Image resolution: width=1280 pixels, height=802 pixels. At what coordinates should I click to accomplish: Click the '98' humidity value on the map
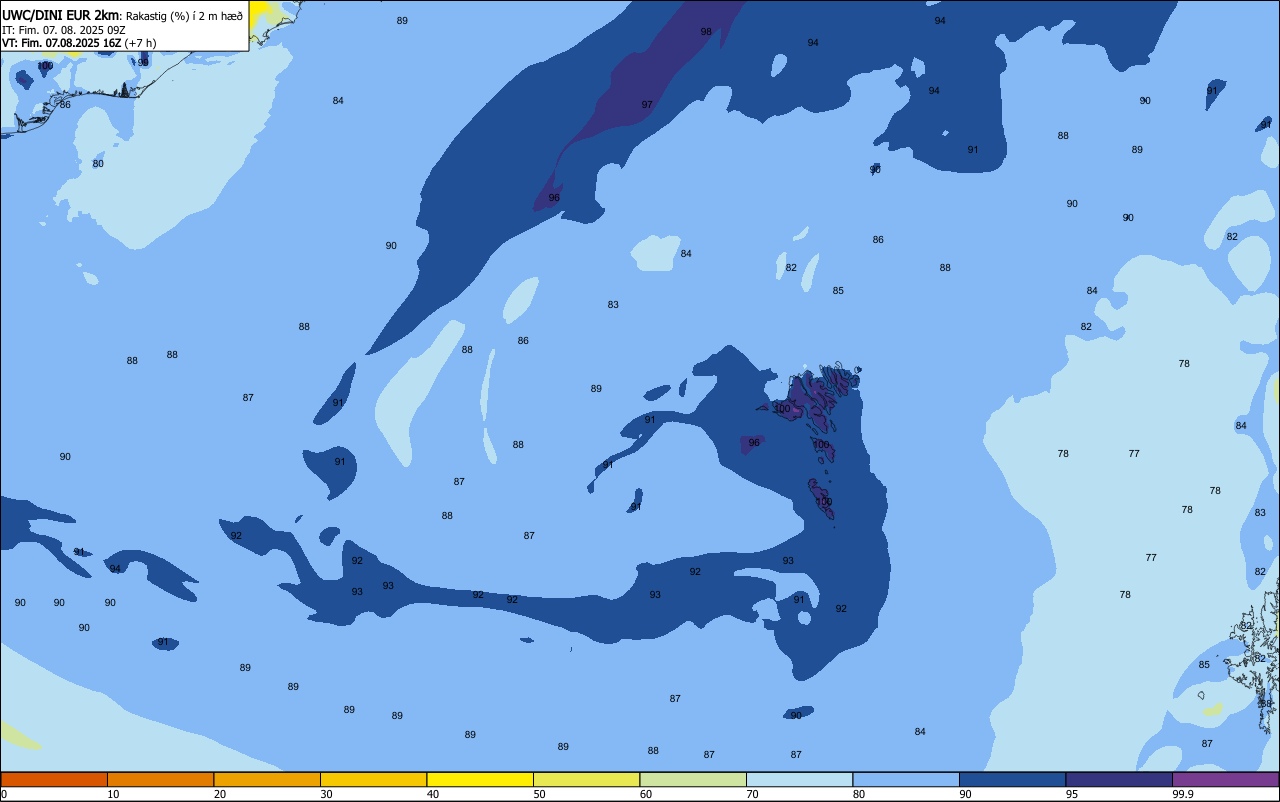coord(706,32)
